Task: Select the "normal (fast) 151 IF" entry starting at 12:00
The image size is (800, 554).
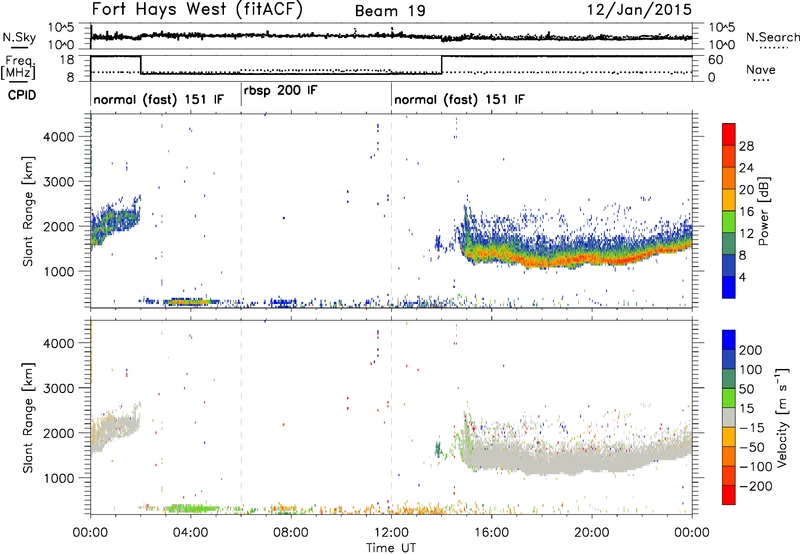Action: click(x=459, y=99)
